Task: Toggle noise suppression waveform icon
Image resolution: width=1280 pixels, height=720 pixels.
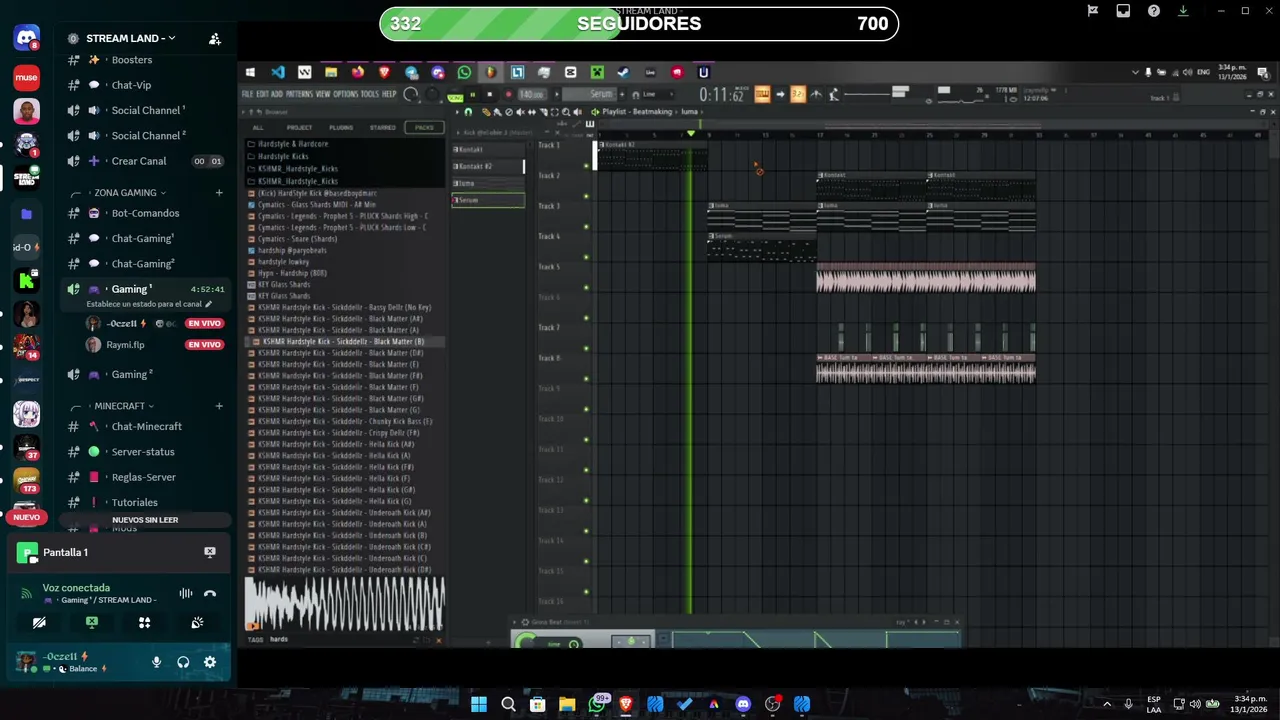Action: click(x=186, y=593)
